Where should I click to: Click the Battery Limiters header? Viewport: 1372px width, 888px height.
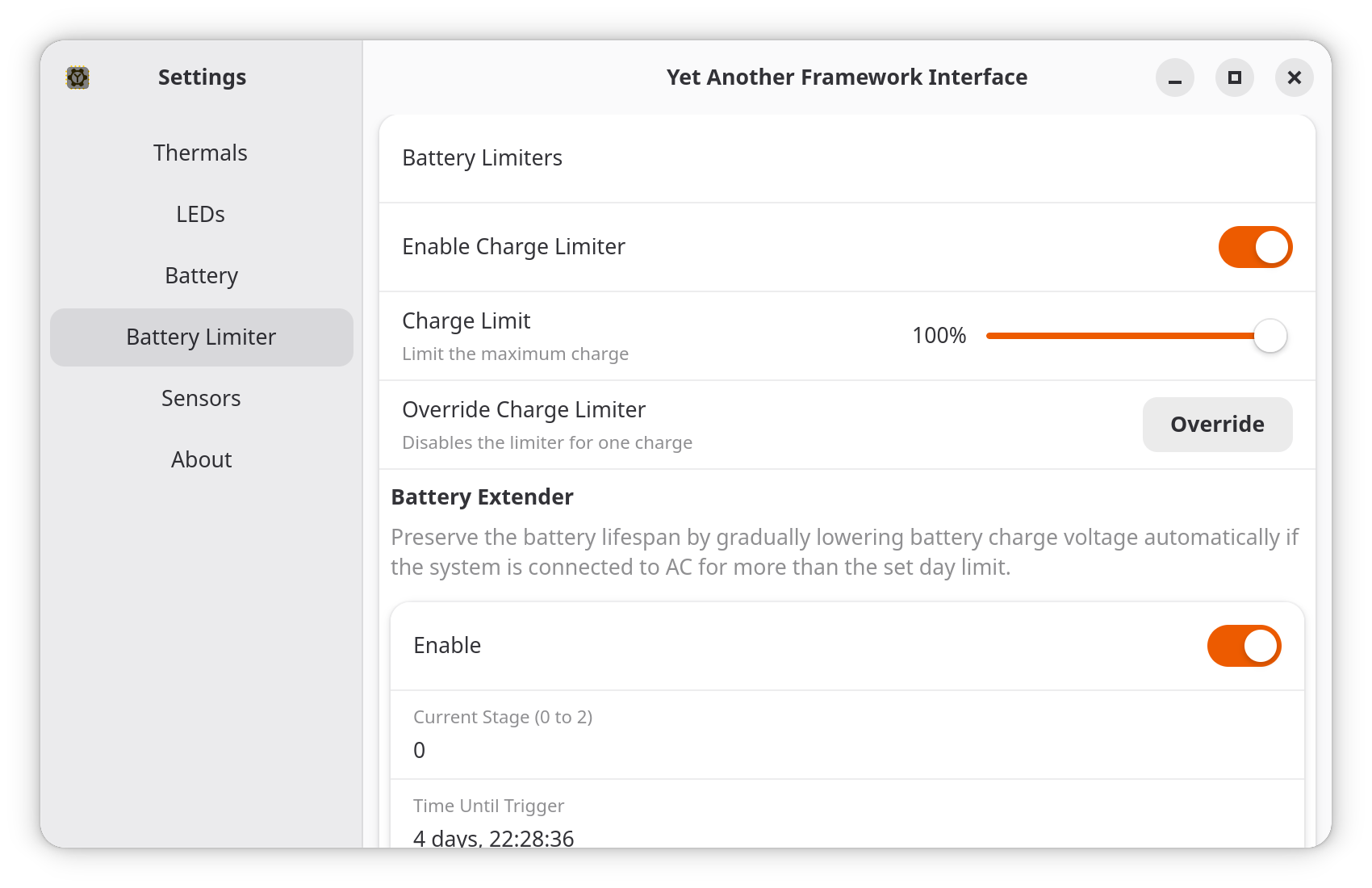click(483, 158)
